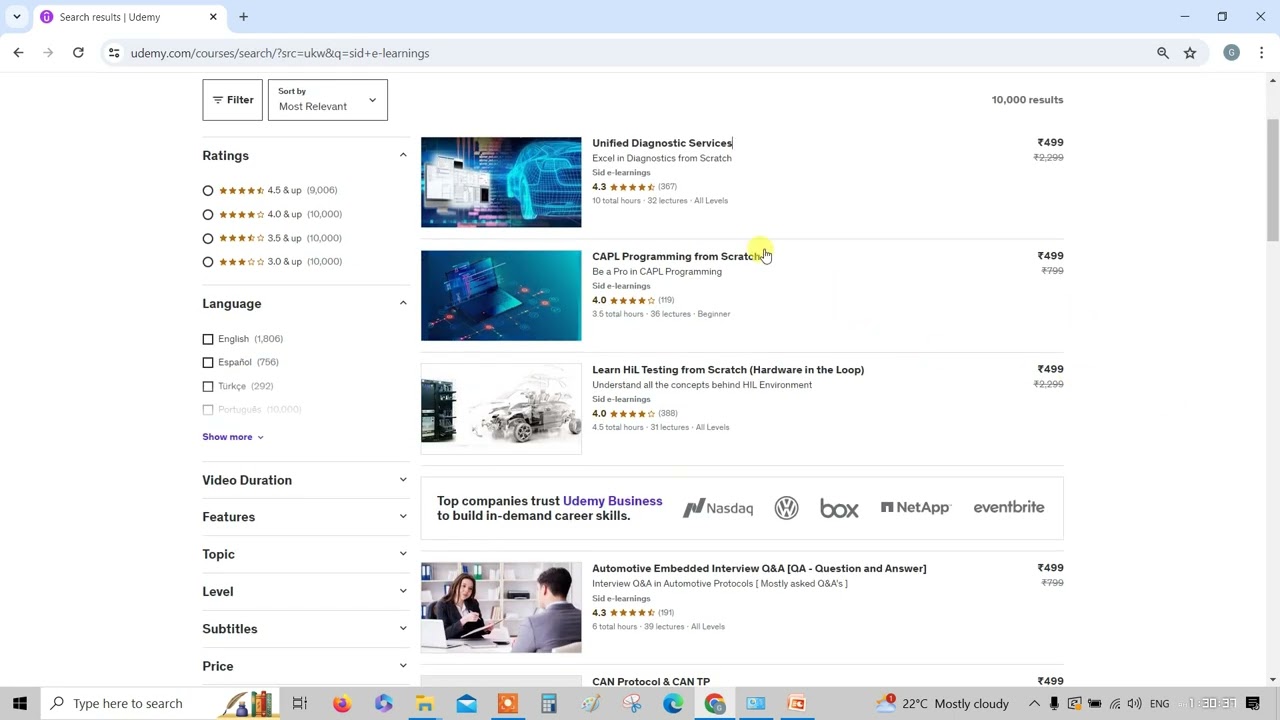
Task: Click the Filter button
Action: coord(232,100)
